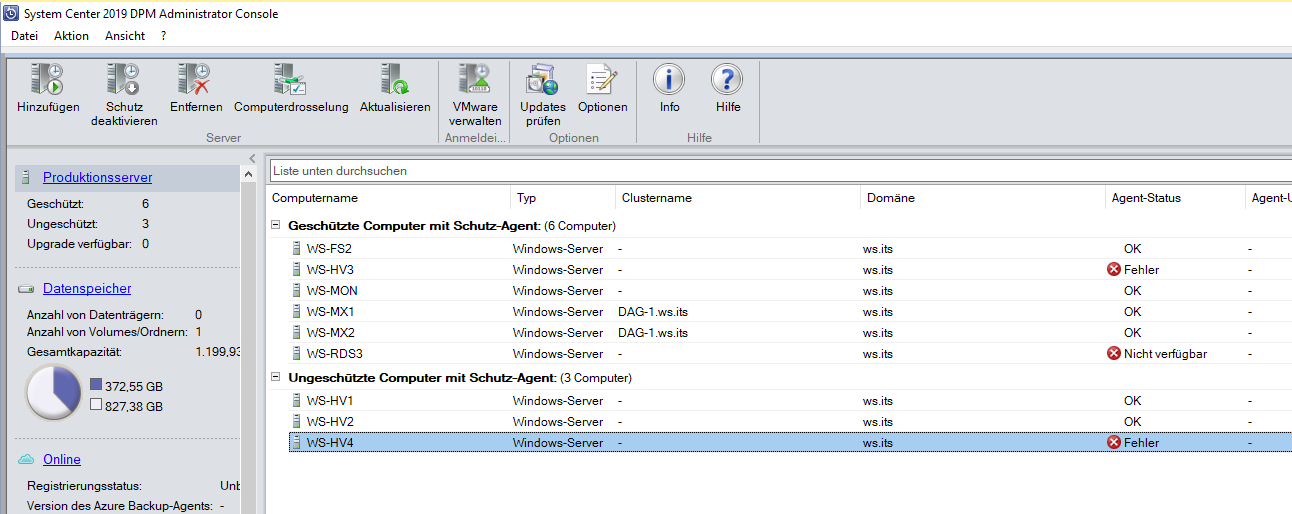Click the Aktualisieren toolbar icon
This screenshot has height=514, width=1292.
point(395,80)
